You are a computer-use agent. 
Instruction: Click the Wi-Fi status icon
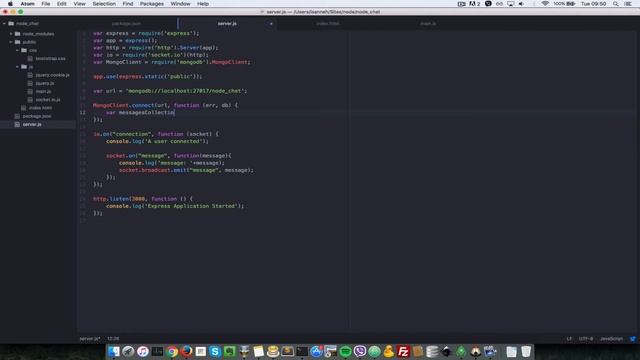point(545,4)
